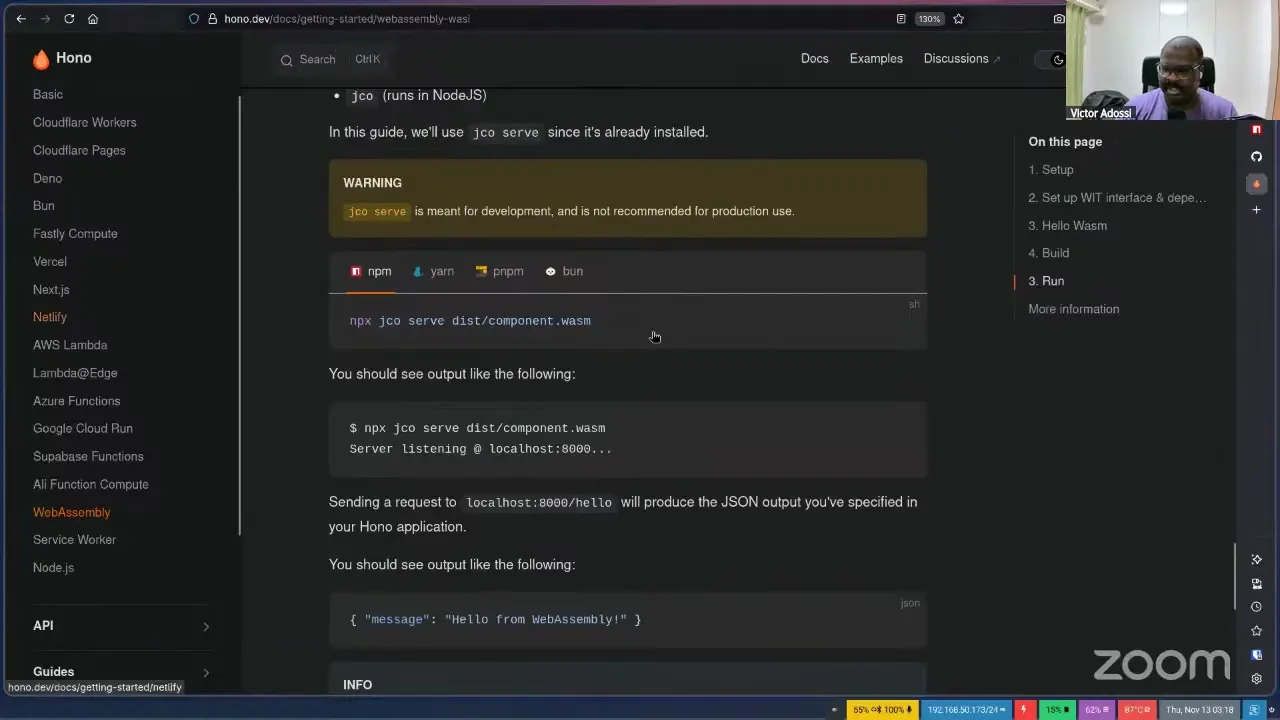Open the browser home page icon
Viewport: 1280px width, 720px height.
click(x=93, y=19)
